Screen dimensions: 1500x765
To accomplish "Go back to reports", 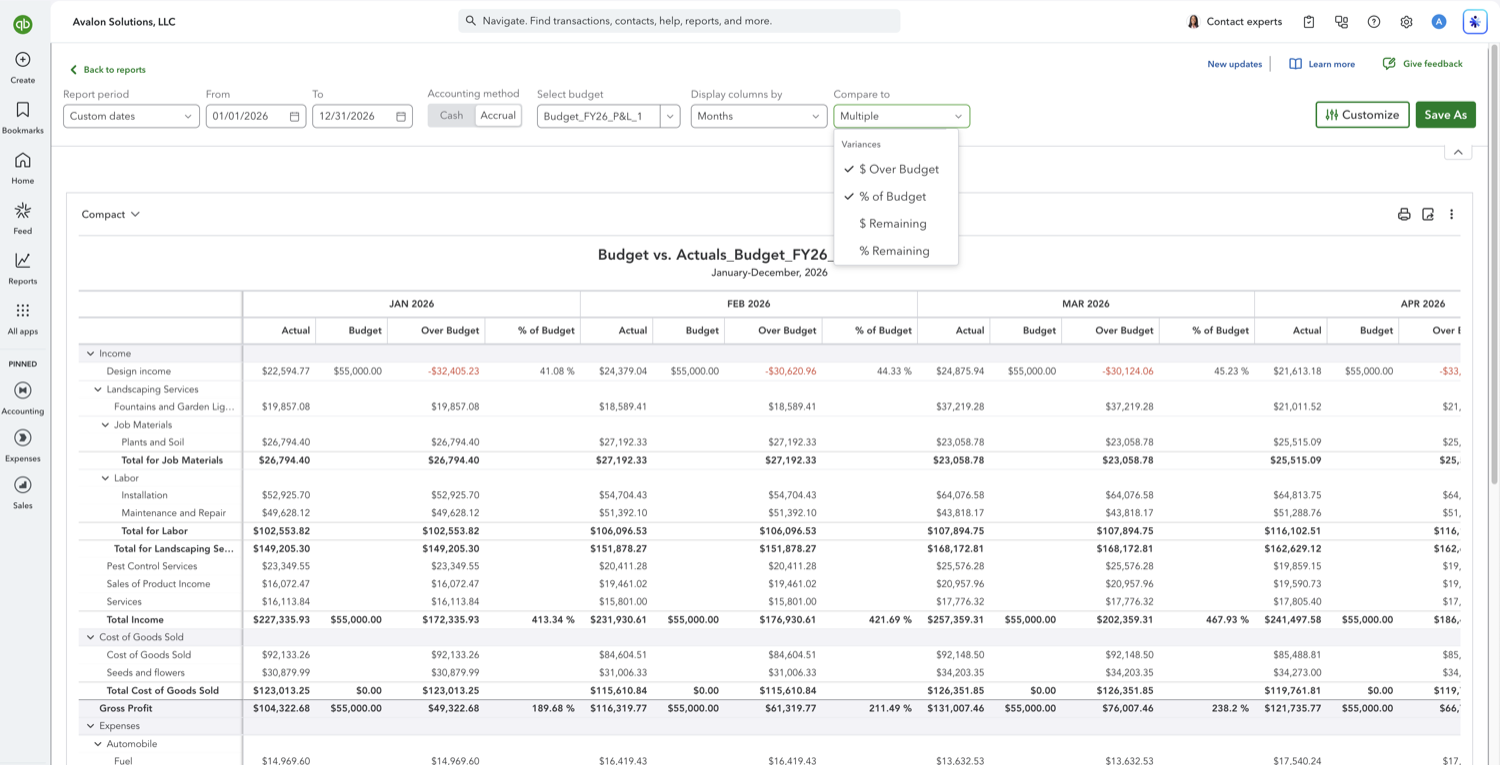I will click(x=108, y=70).
